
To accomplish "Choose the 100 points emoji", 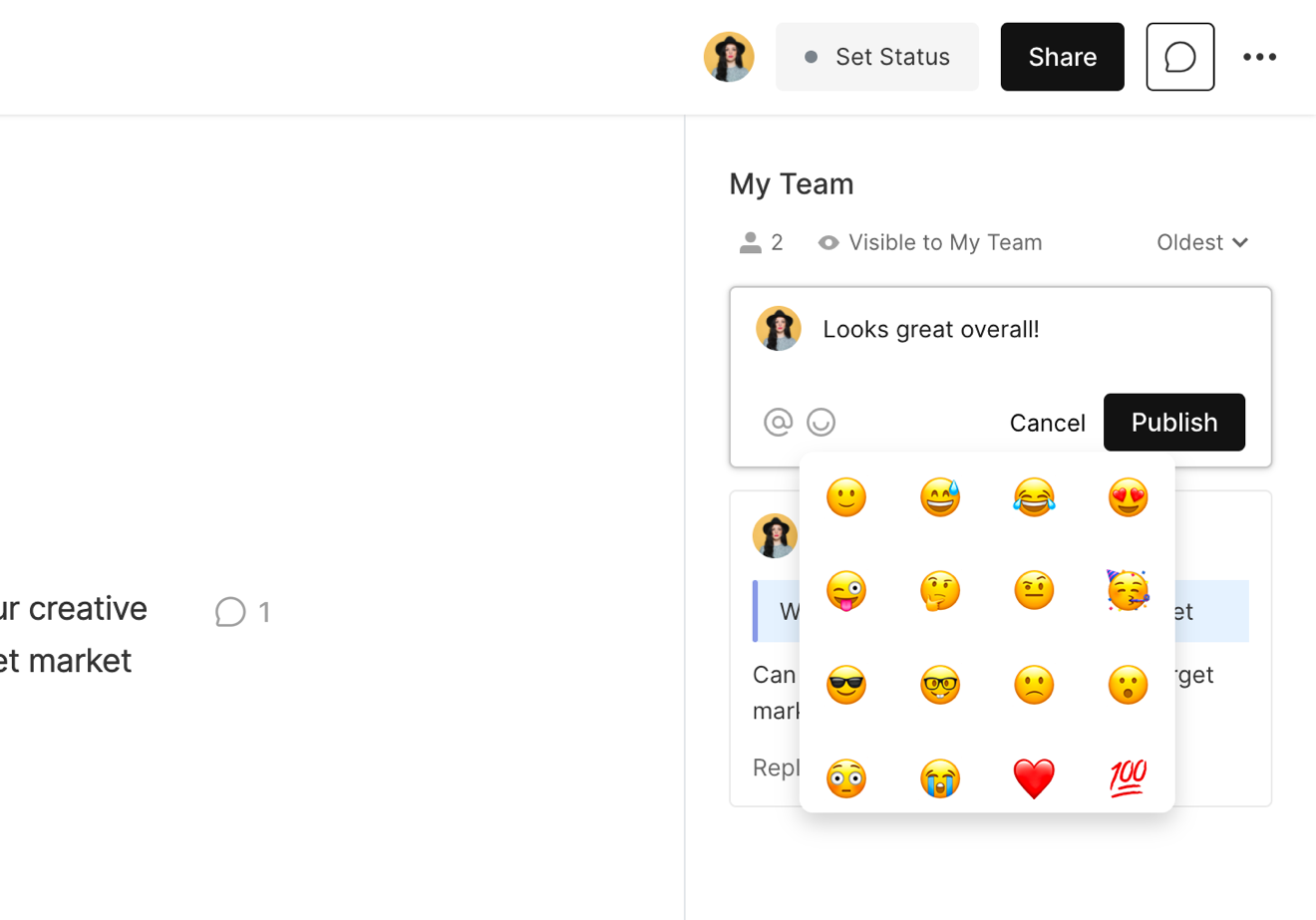I will point(1128,778).
